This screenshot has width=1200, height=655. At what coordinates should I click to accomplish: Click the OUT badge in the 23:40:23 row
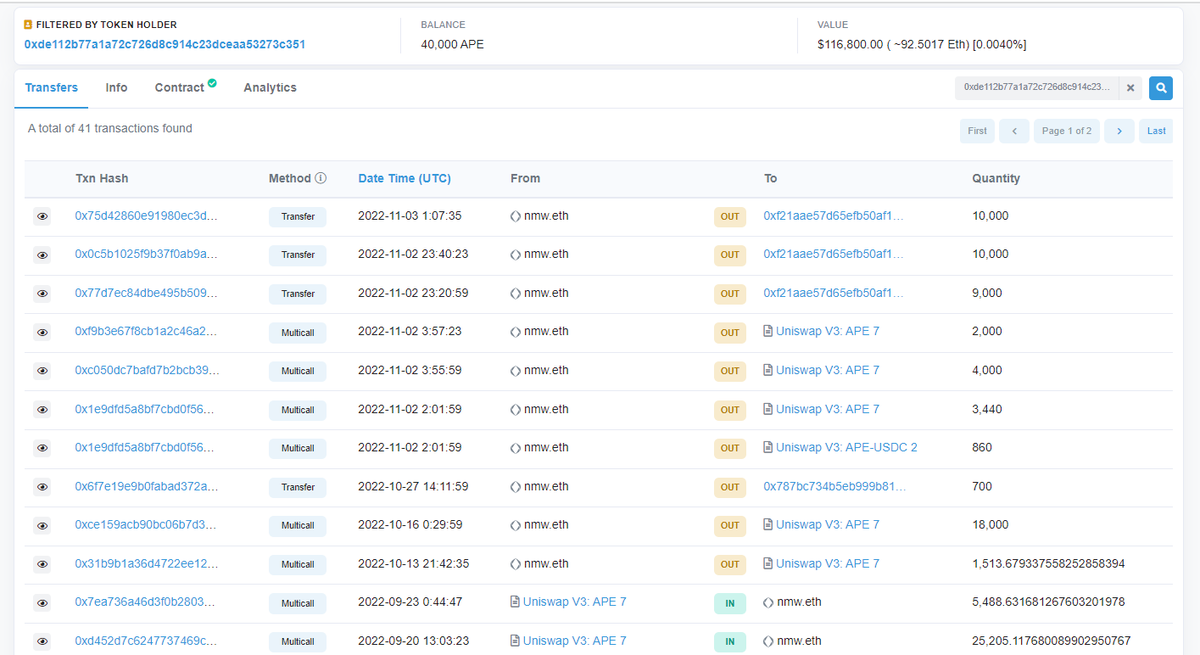pos(730,255)
